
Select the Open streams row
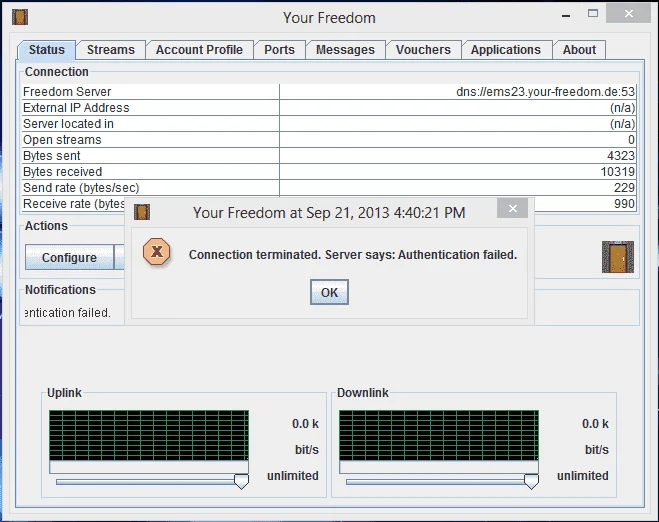[x=329, y=140]
